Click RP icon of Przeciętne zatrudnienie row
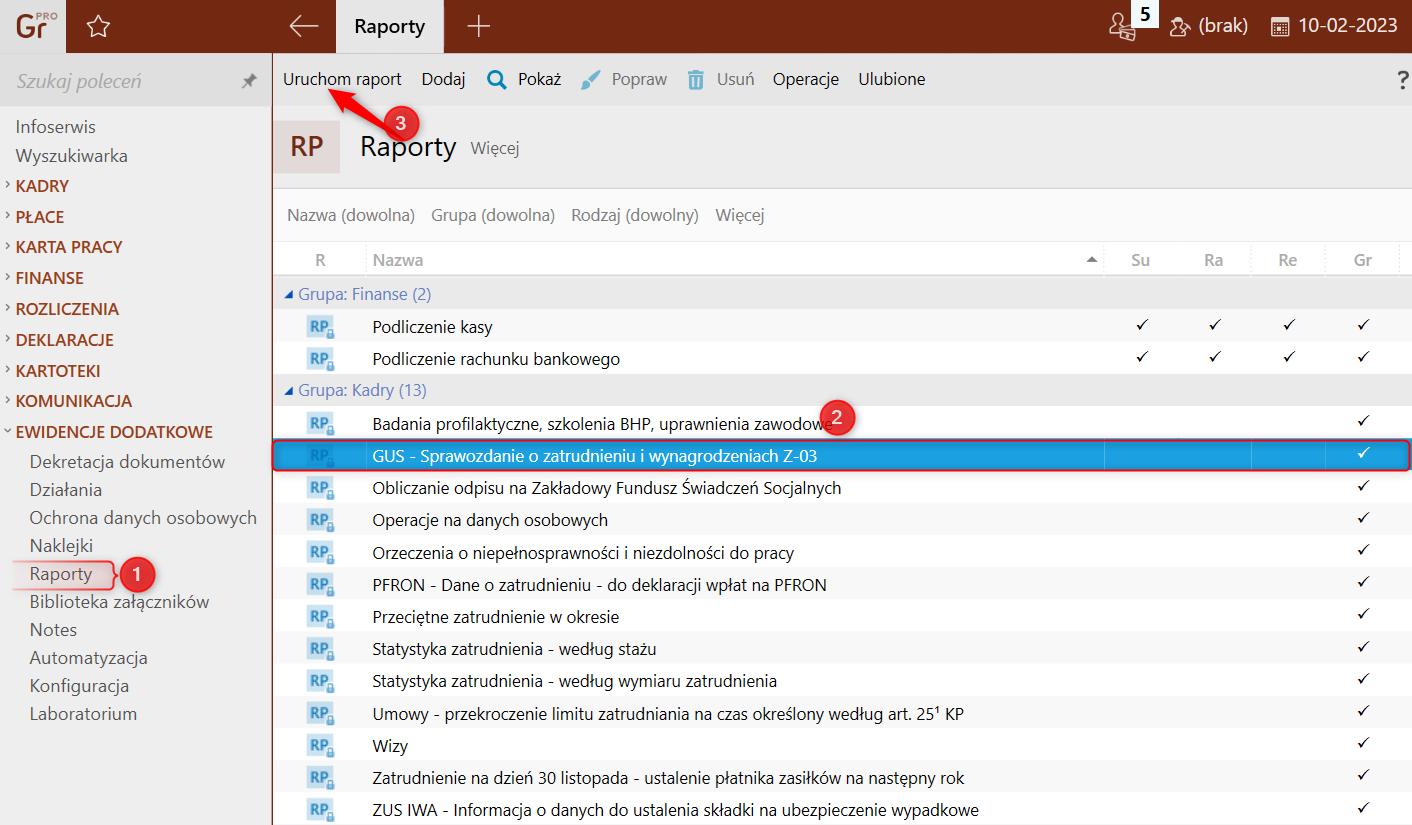Screen dimensions: 1412x825 tap(320, 617)
